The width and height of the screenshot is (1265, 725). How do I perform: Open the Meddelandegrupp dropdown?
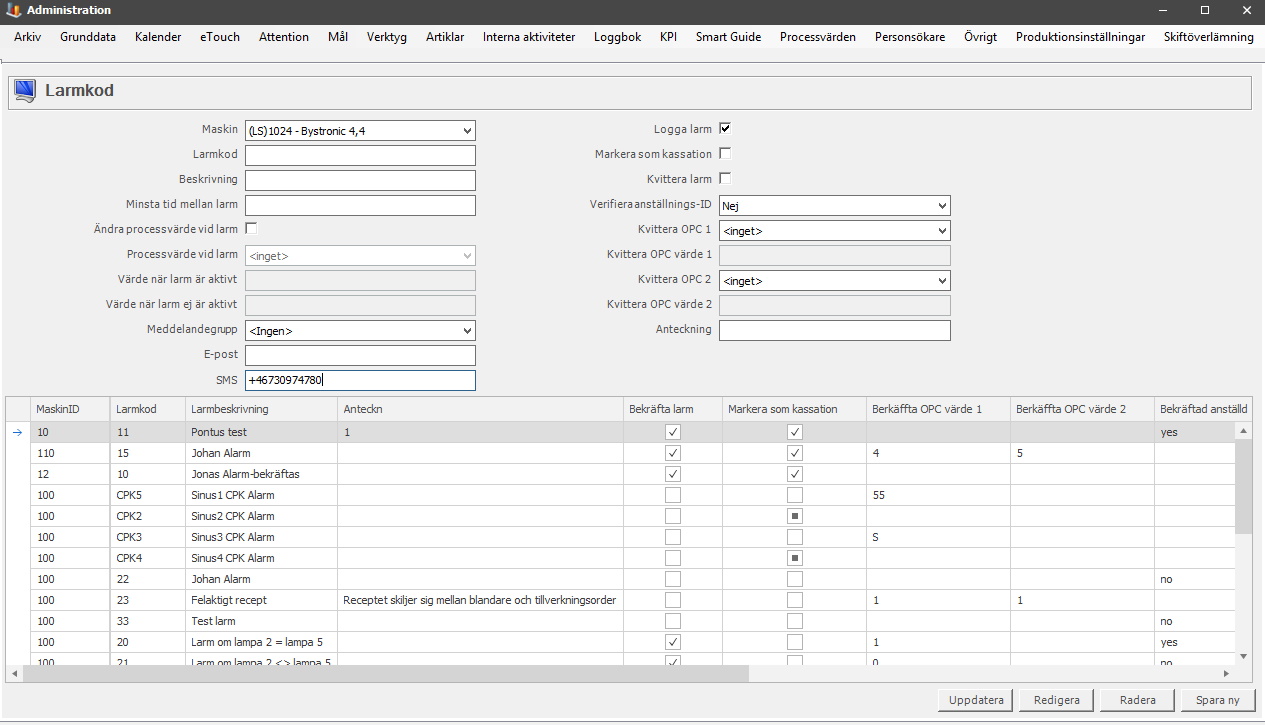pos(468,330)
